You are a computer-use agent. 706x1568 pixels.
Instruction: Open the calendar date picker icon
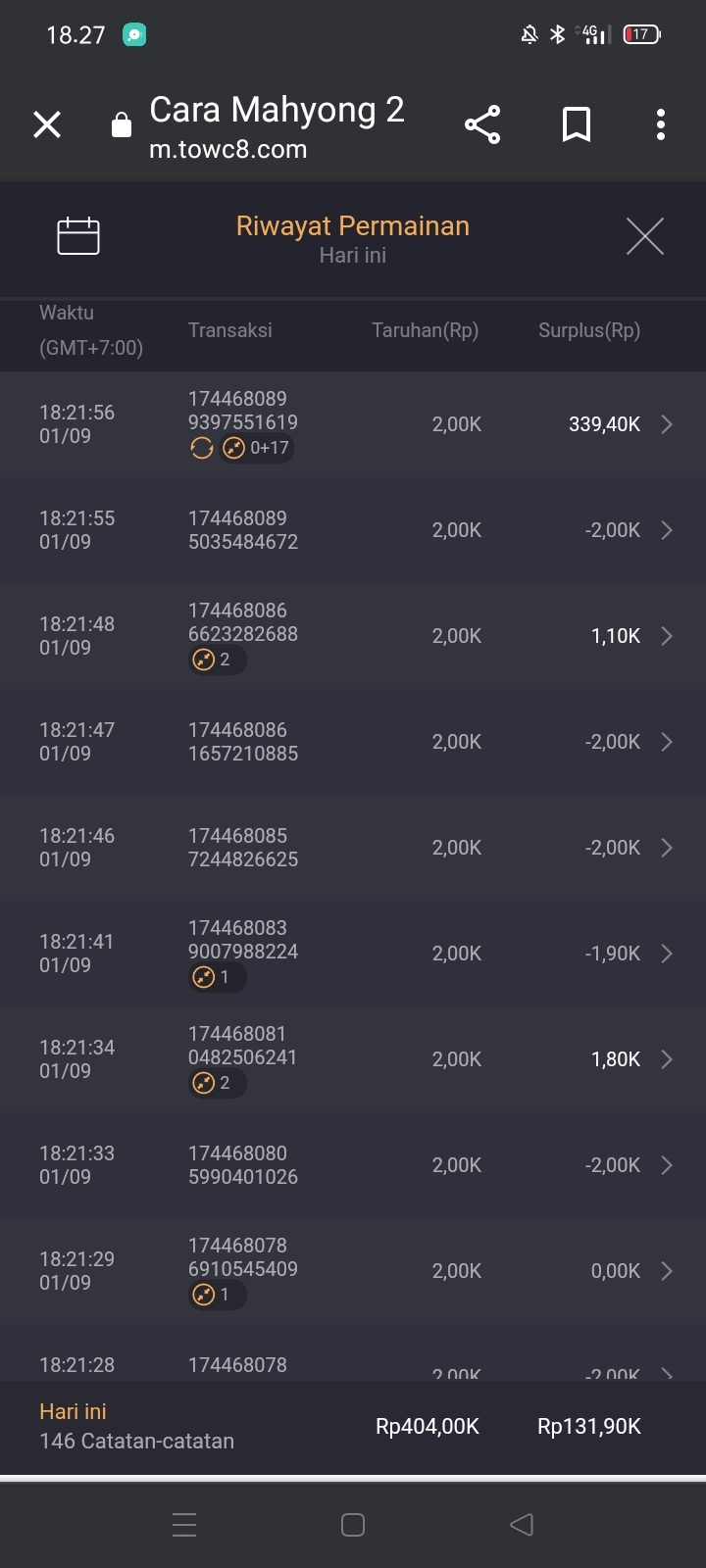(78, 236)
